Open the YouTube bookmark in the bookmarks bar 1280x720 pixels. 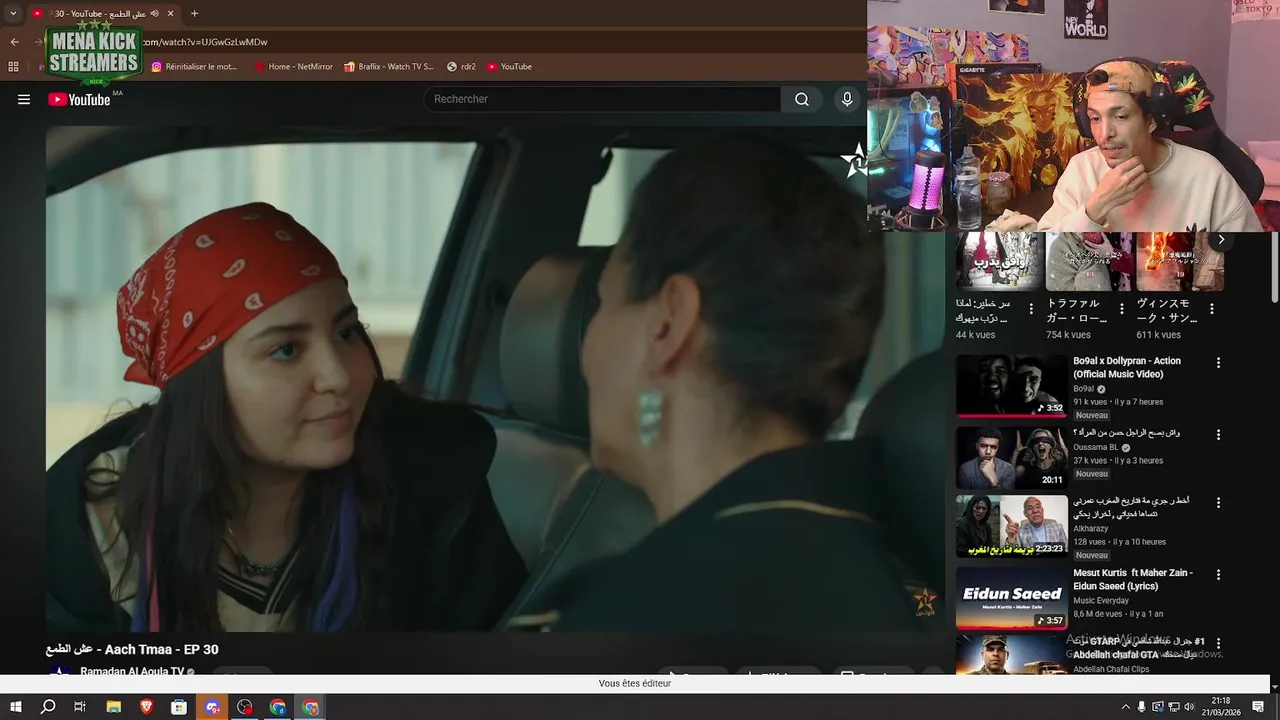(509, 66)
